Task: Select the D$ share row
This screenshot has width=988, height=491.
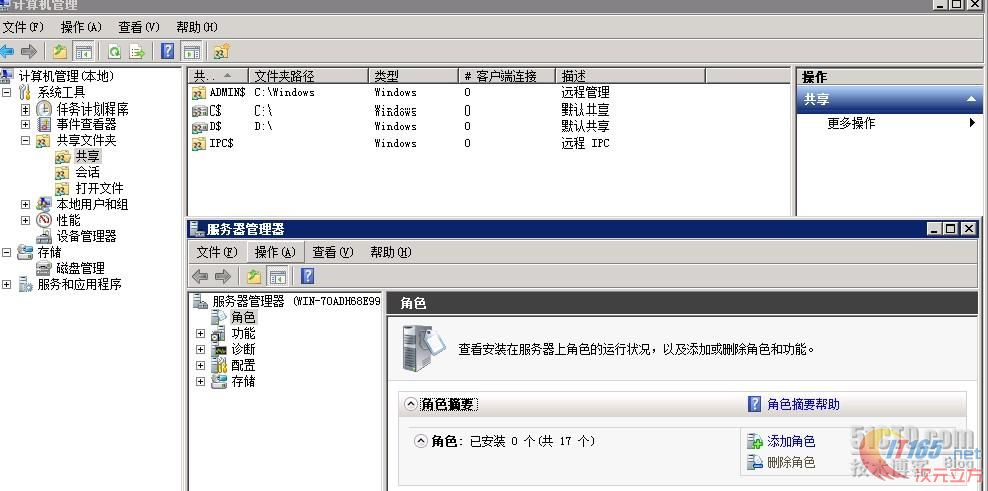Action: point(489,127)
